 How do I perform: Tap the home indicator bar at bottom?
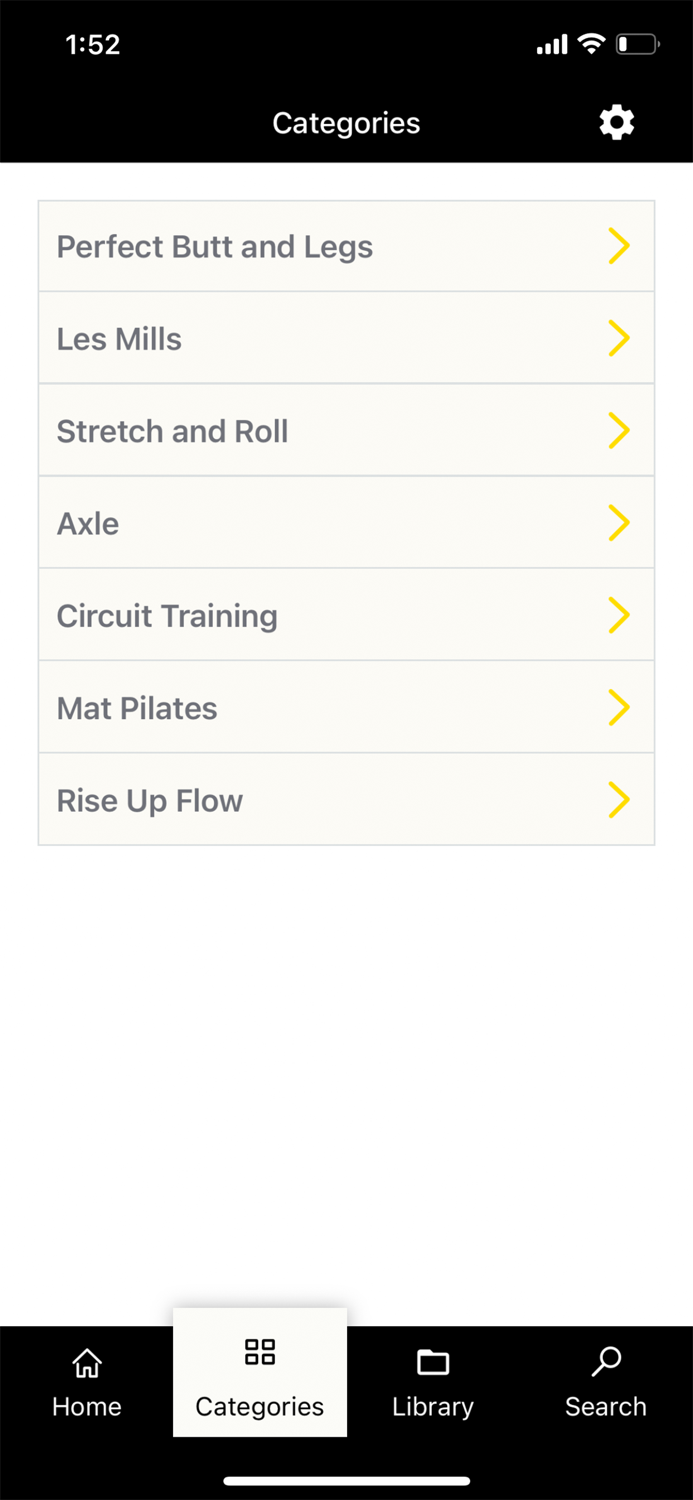click(346, 1481)
